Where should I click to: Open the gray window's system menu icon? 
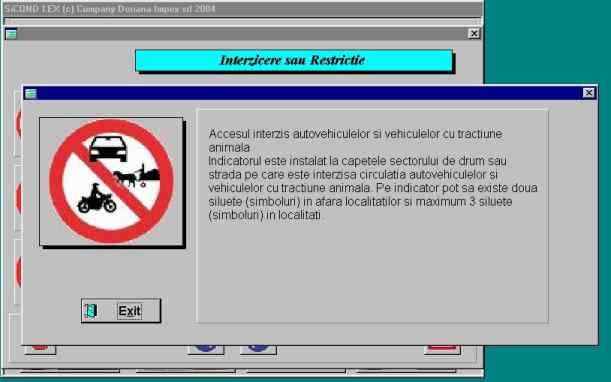pos(11,34)
